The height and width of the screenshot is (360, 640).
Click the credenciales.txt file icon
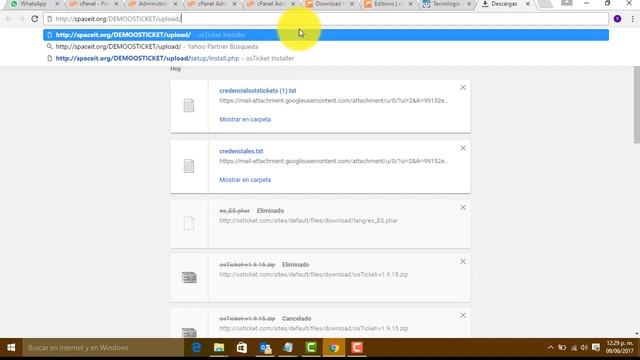coord(189,166)
